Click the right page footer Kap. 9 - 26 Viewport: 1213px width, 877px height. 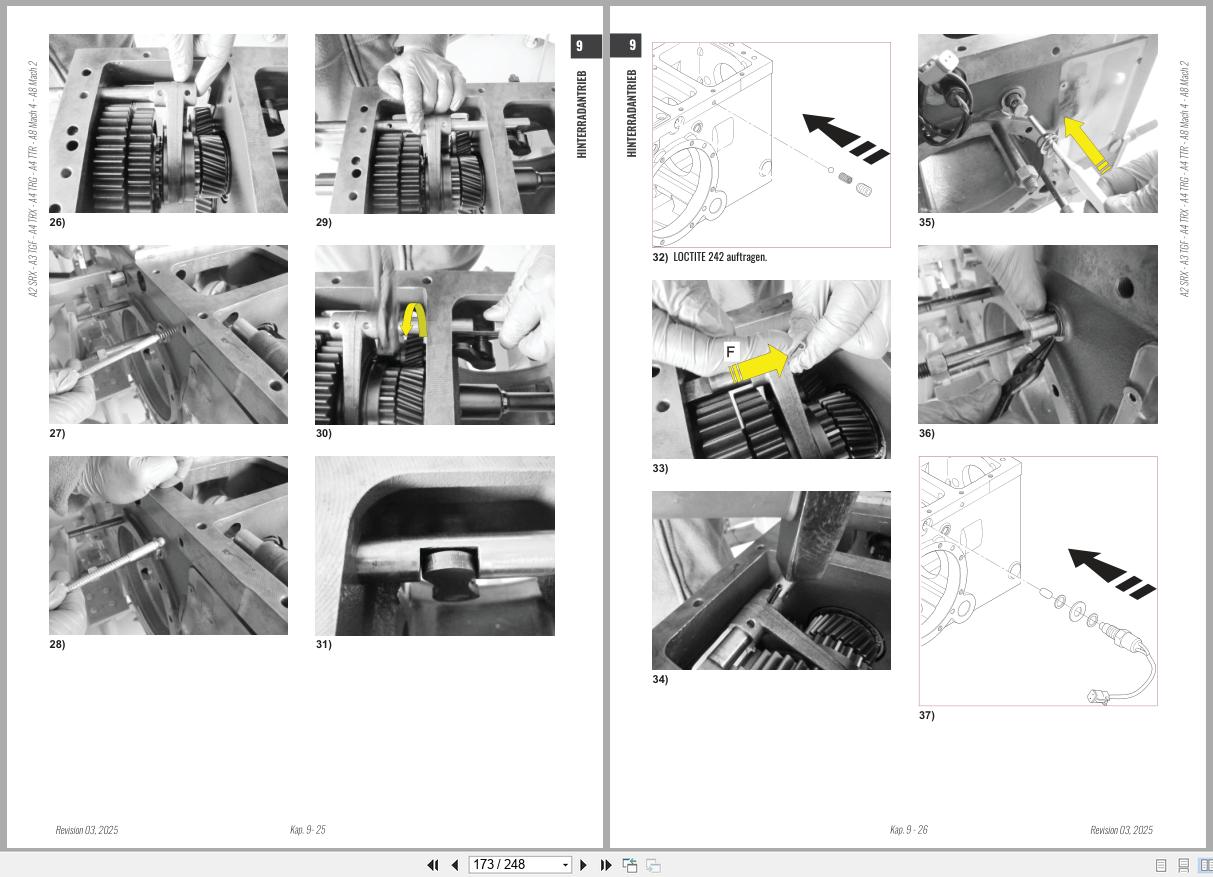click(x=909, y=830)
